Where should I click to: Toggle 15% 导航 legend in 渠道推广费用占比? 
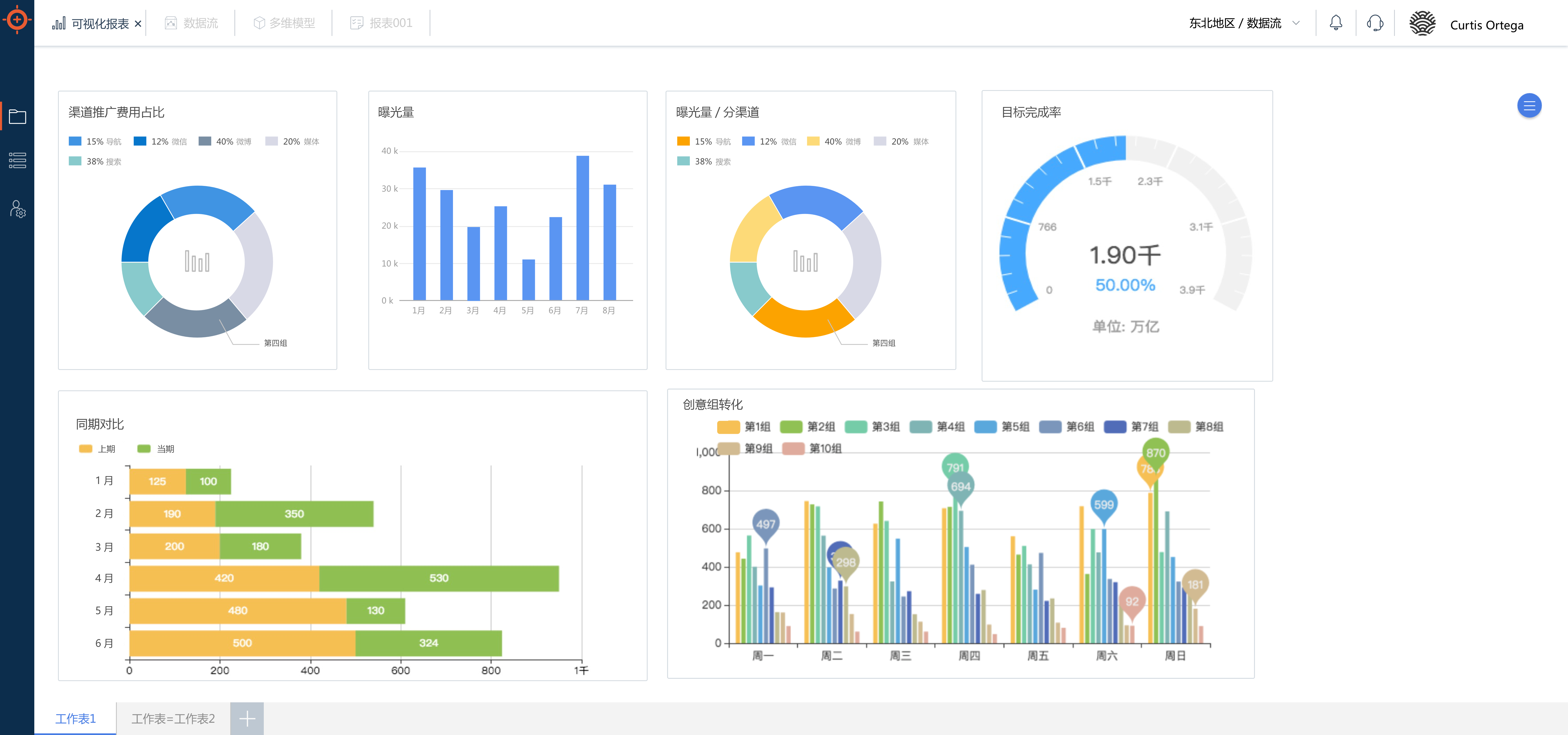[95, 141]
